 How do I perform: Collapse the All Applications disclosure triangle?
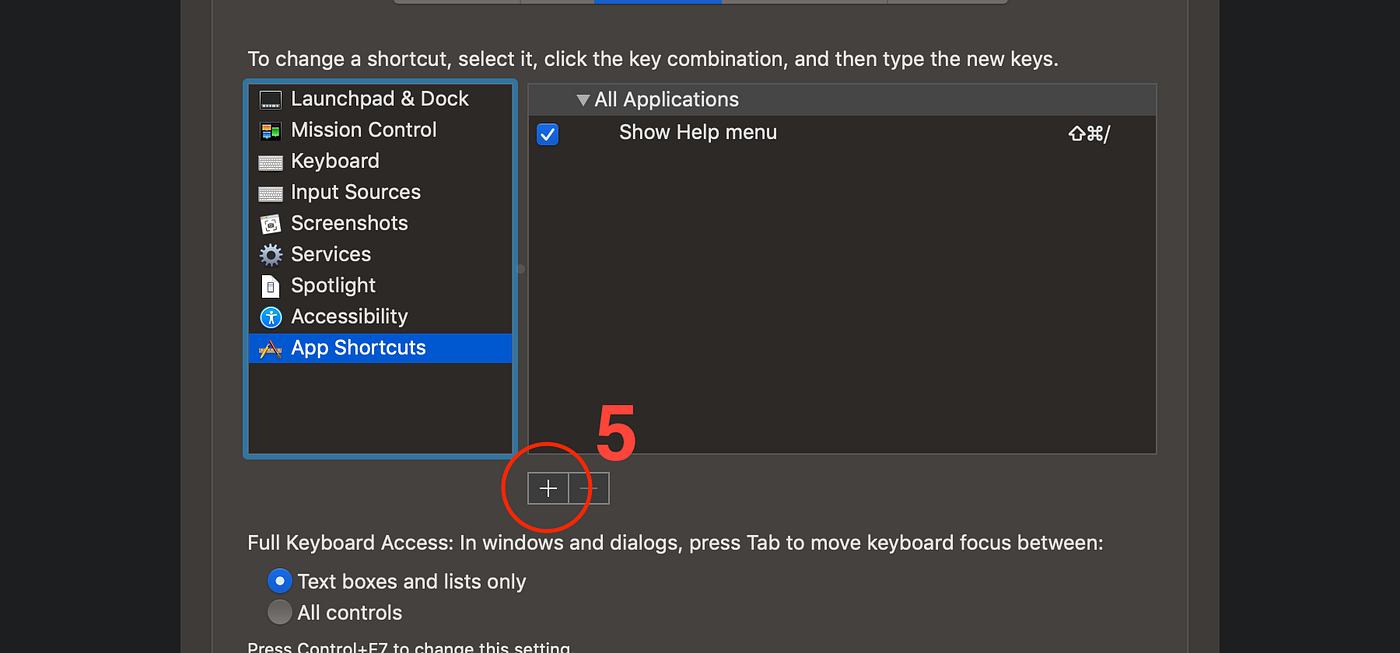[583, 100]
